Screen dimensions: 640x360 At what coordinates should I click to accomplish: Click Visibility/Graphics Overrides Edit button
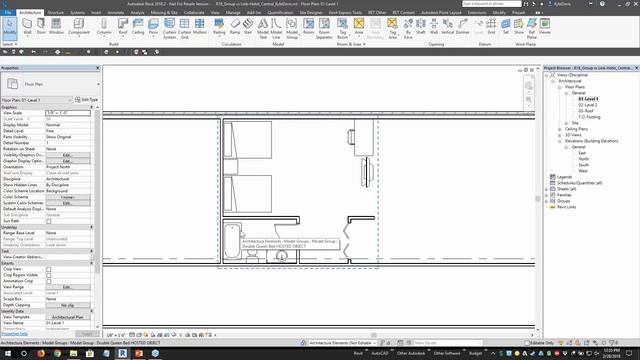(68, 155)
